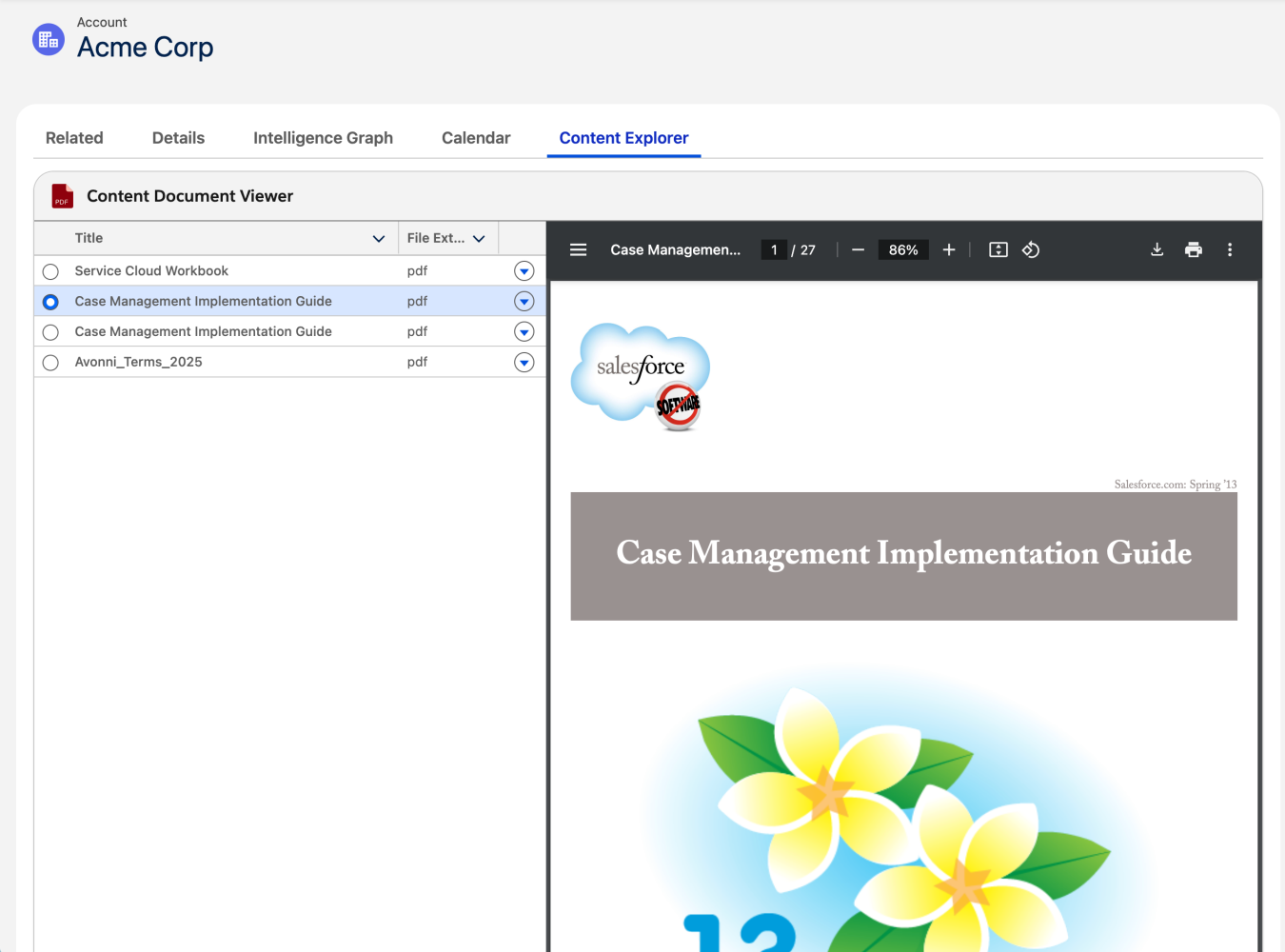
Task: Click the pdf extension in Service Cloud Workbook row
Action: point(417,271)
